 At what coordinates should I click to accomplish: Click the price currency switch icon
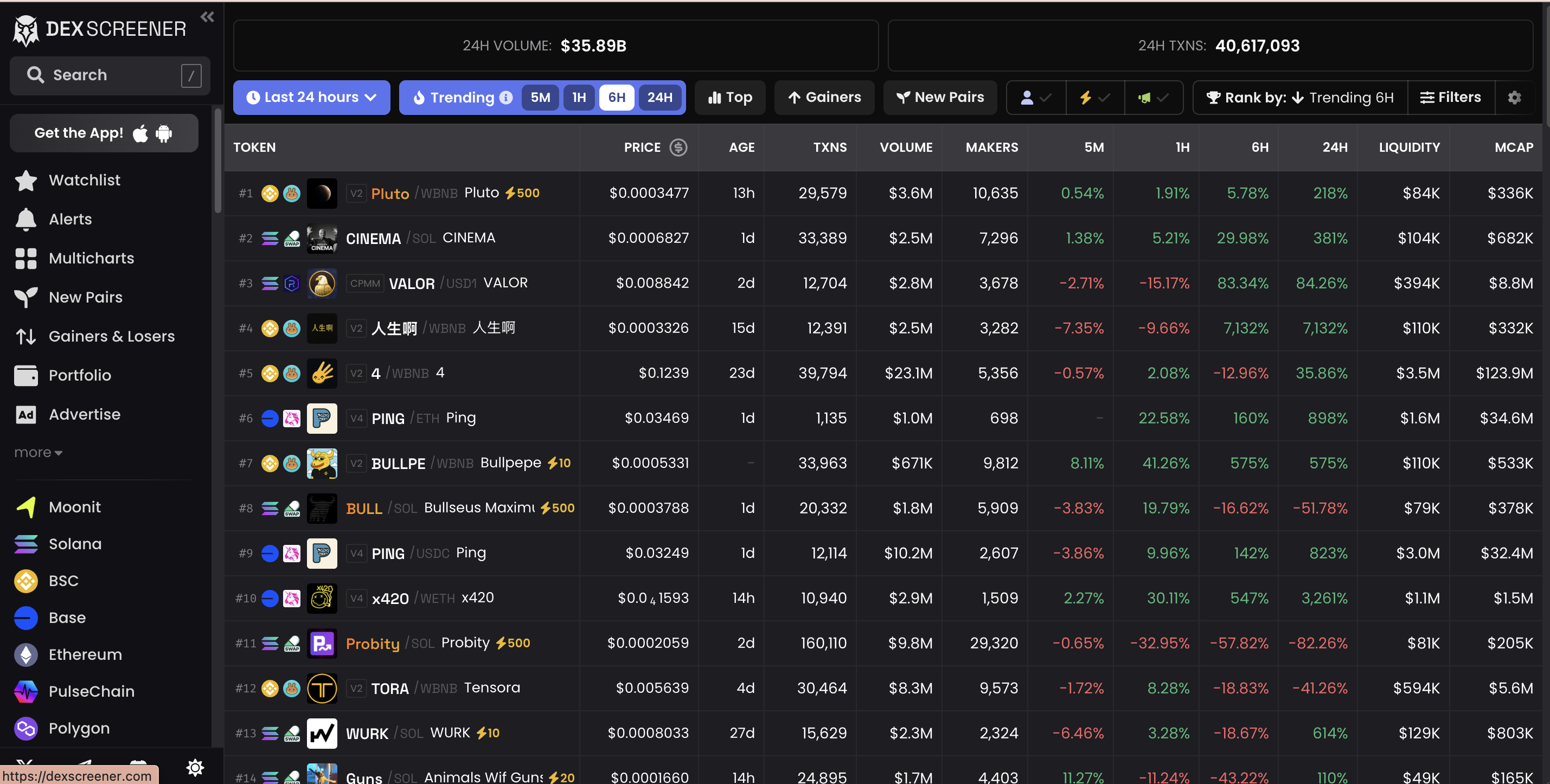coord(678,147)
